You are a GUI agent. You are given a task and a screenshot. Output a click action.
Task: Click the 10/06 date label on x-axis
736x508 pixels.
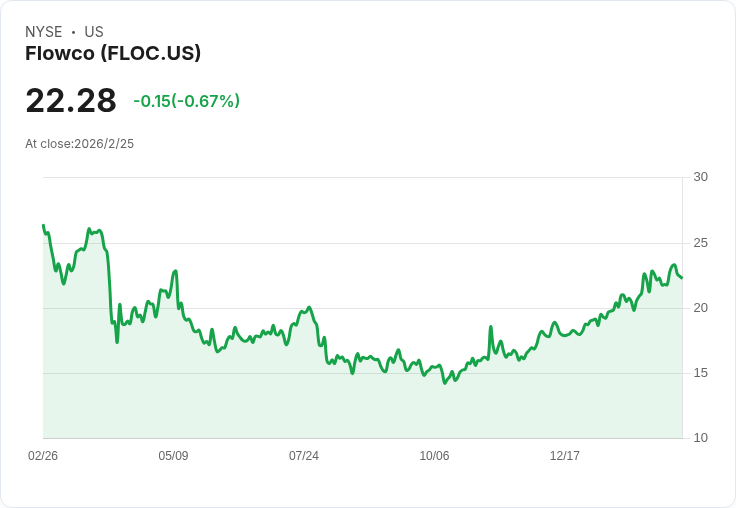coord(434,455)
